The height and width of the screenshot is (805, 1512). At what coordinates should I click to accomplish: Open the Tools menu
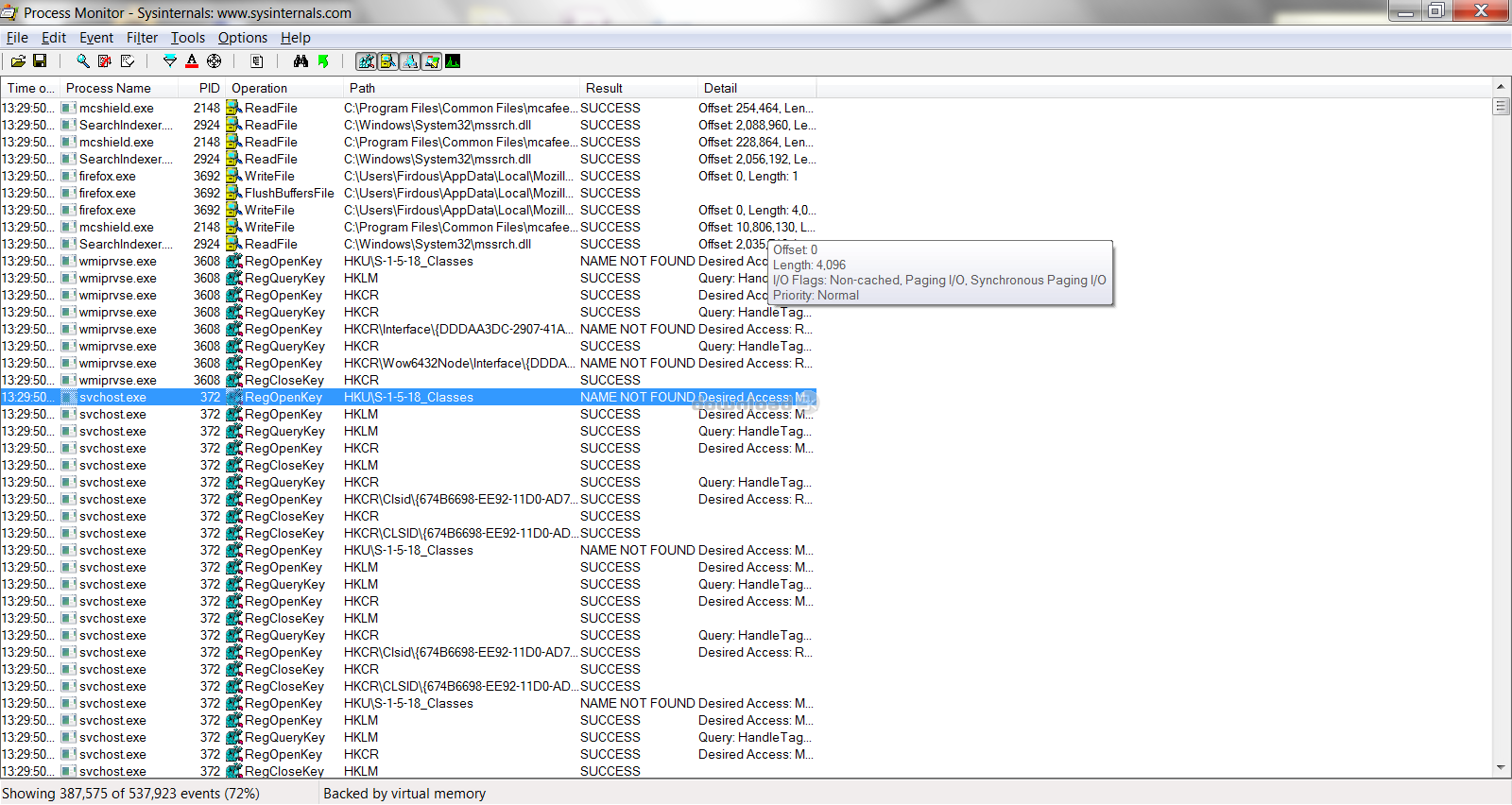[188, 38]
